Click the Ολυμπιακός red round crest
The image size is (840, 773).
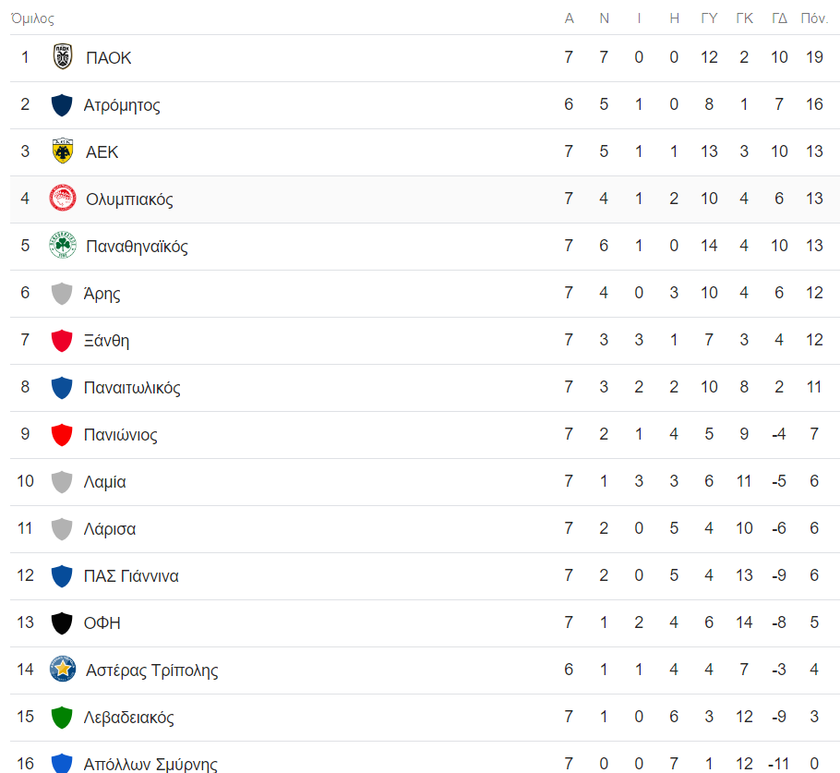(x=63, y=198)
